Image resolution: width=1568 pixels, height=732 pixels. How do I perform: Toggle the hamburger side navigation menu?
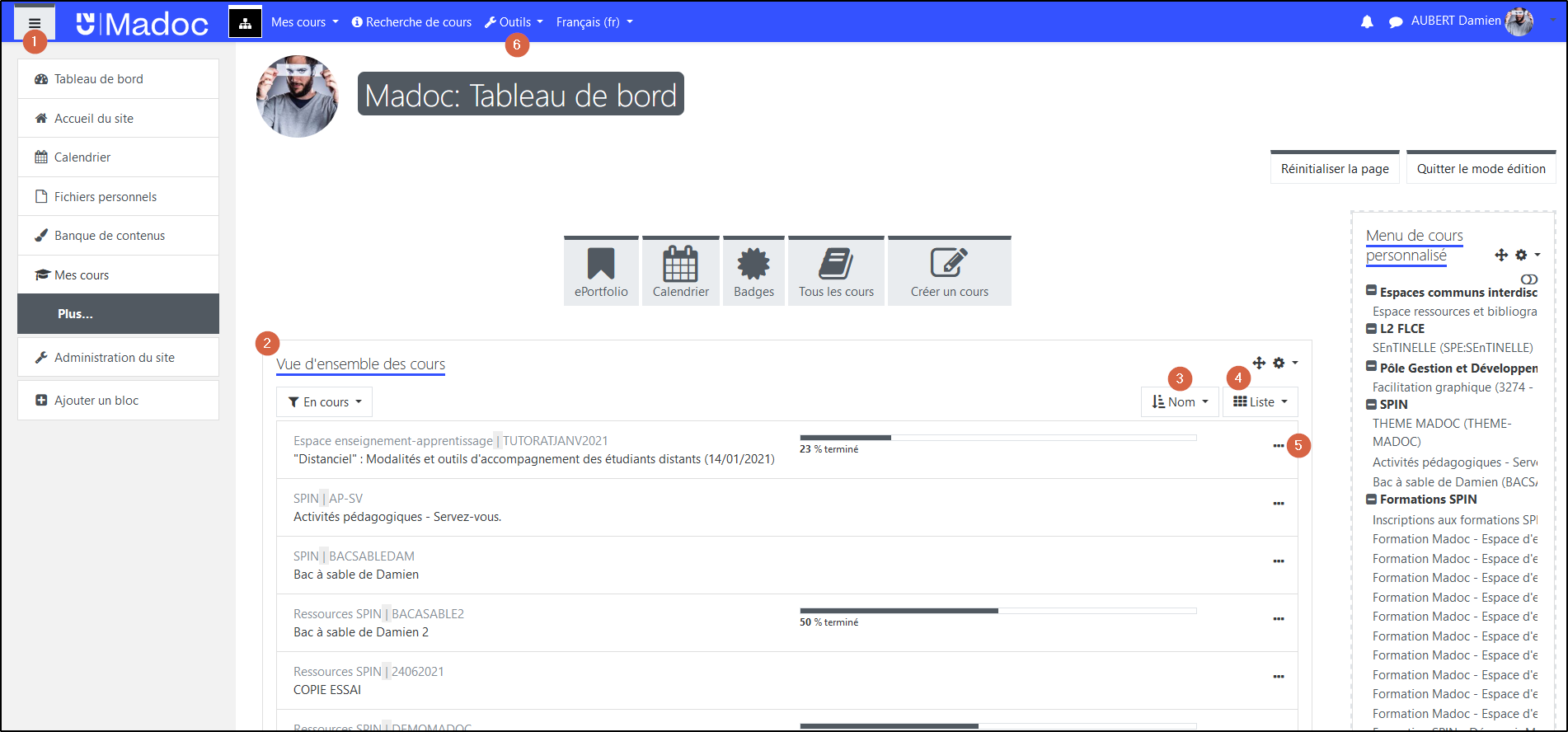tap(35, 23)
